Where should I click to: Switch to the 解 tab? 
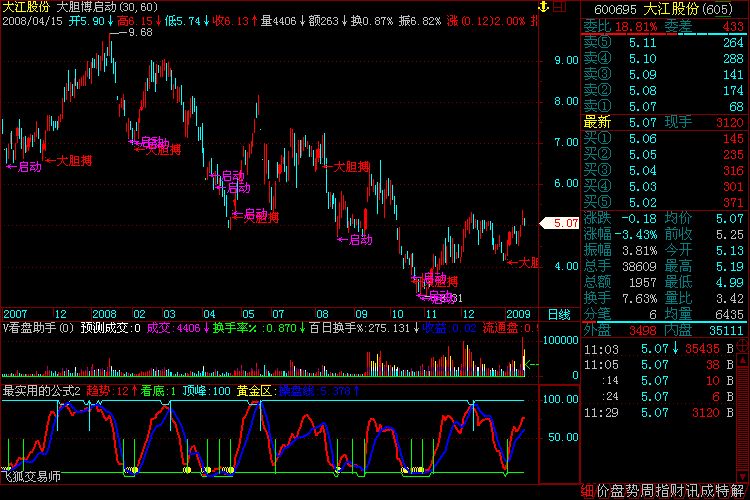click(x=737, y=491)
